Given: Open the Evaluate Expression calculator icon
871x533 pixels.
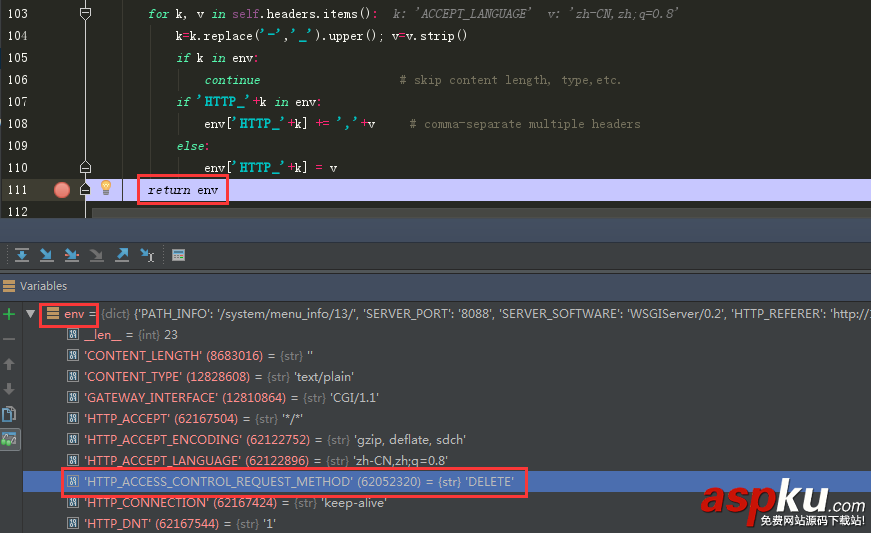Looking at the screenshot, I should [178, 255].
